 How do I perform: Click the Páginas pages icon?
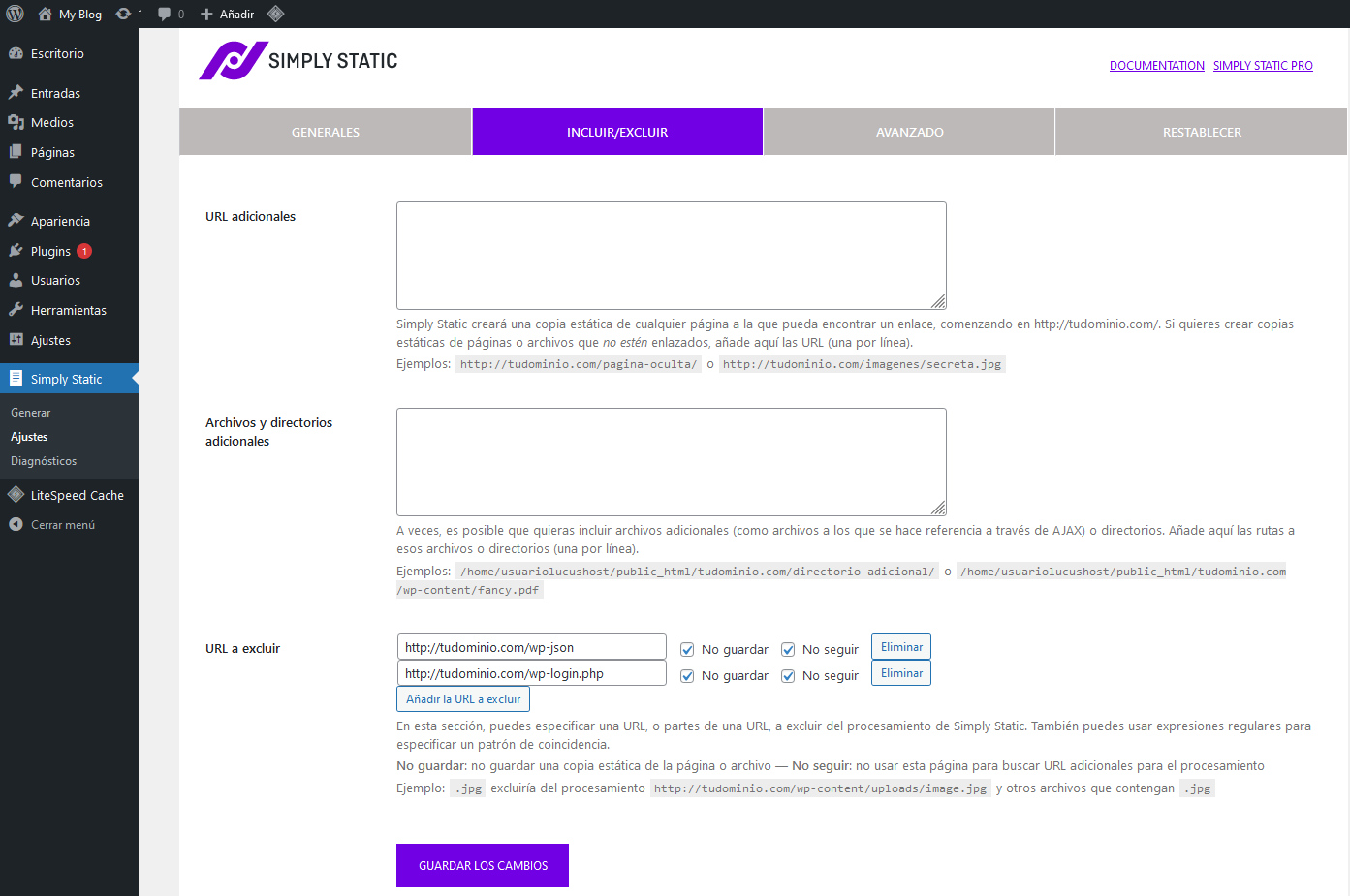16,152
